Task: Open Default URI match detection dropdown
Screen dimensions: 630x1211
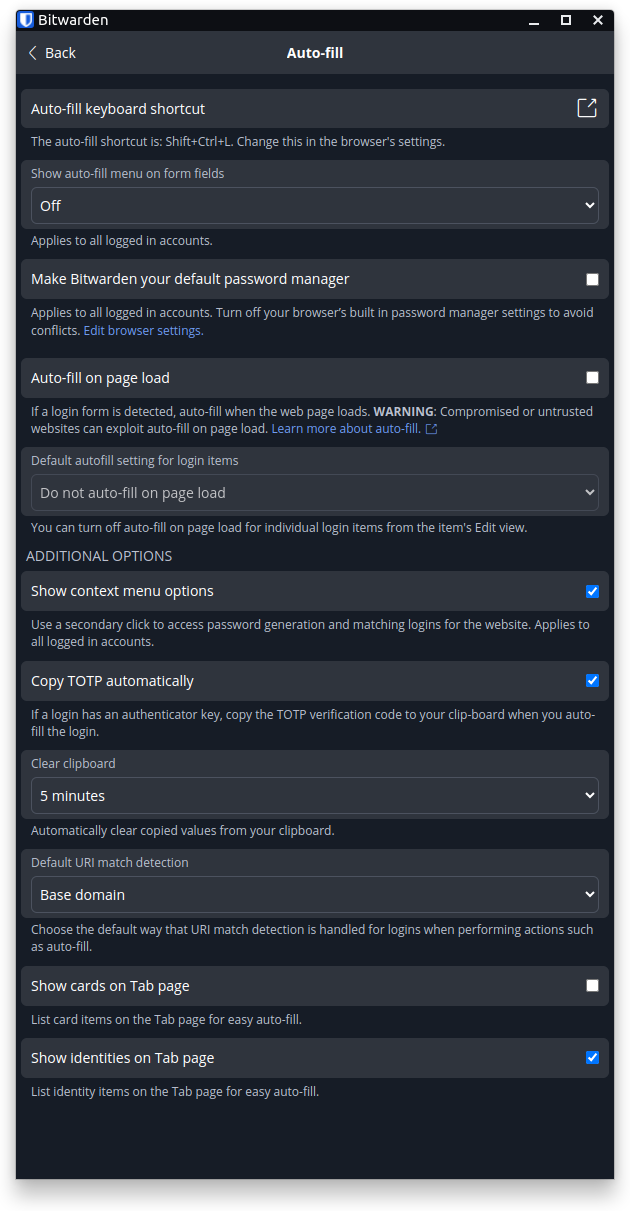Action: pos(315,895)
